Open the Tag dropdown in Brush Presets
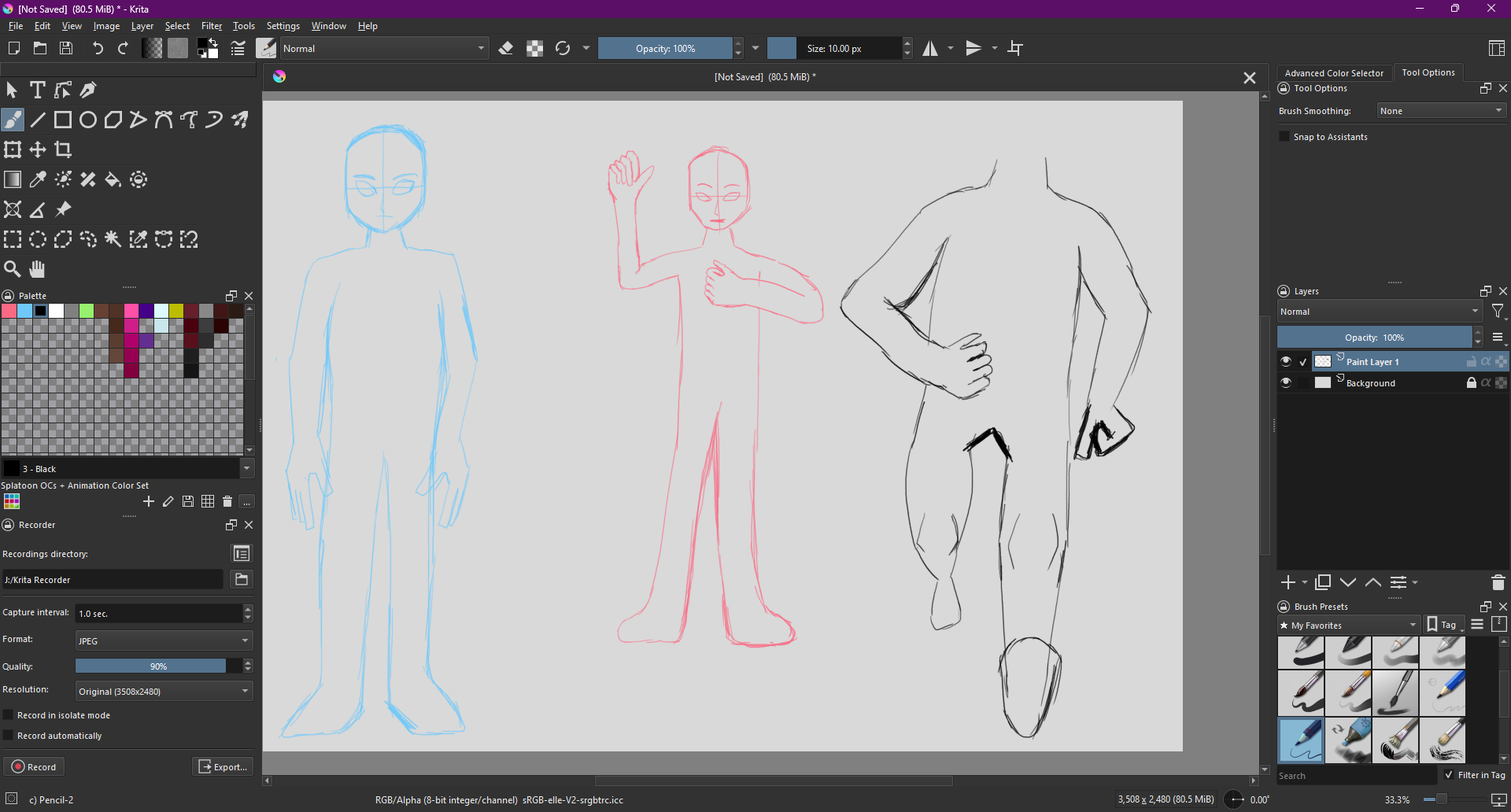Screen dimensions: 1511x812 pyautogui.click(x=1444, y=625)
